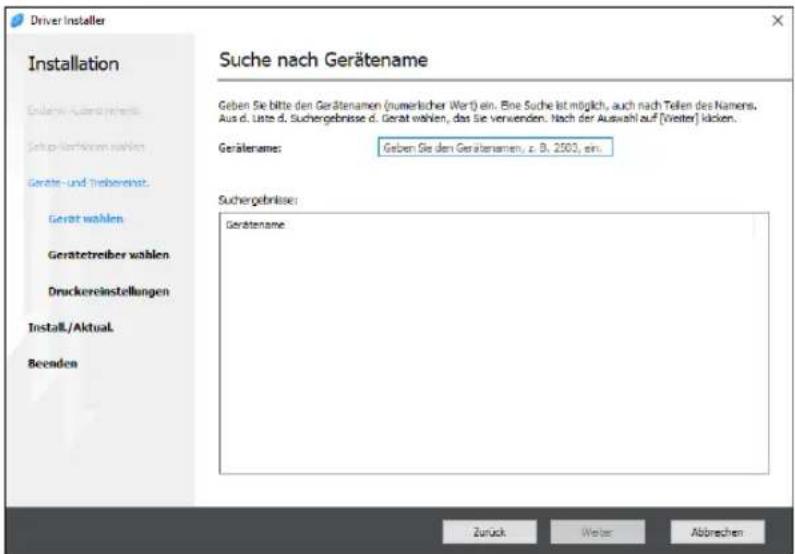Click the faded 'Setup-Verfahren wählen' sidebar step

86,146
